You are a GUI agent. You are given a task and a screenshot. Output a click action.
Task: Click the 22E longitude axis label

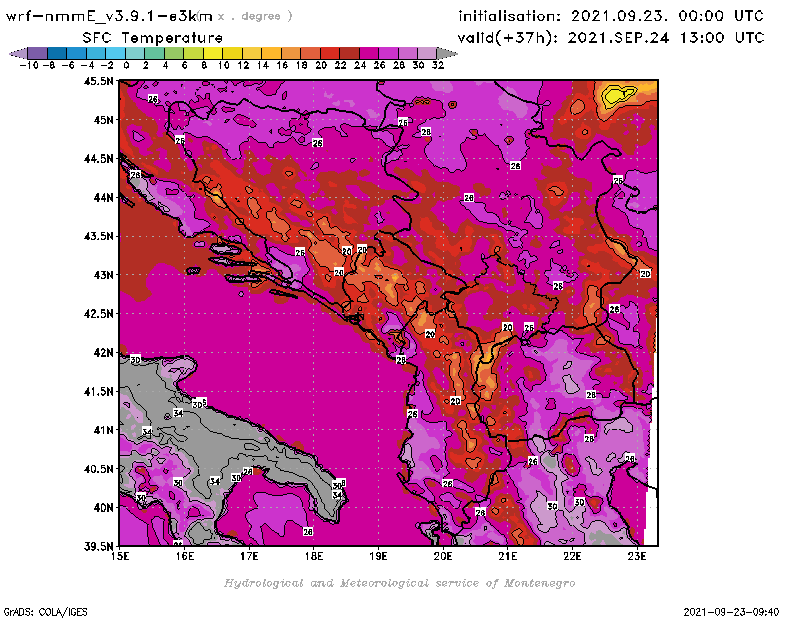pos(572,556)
